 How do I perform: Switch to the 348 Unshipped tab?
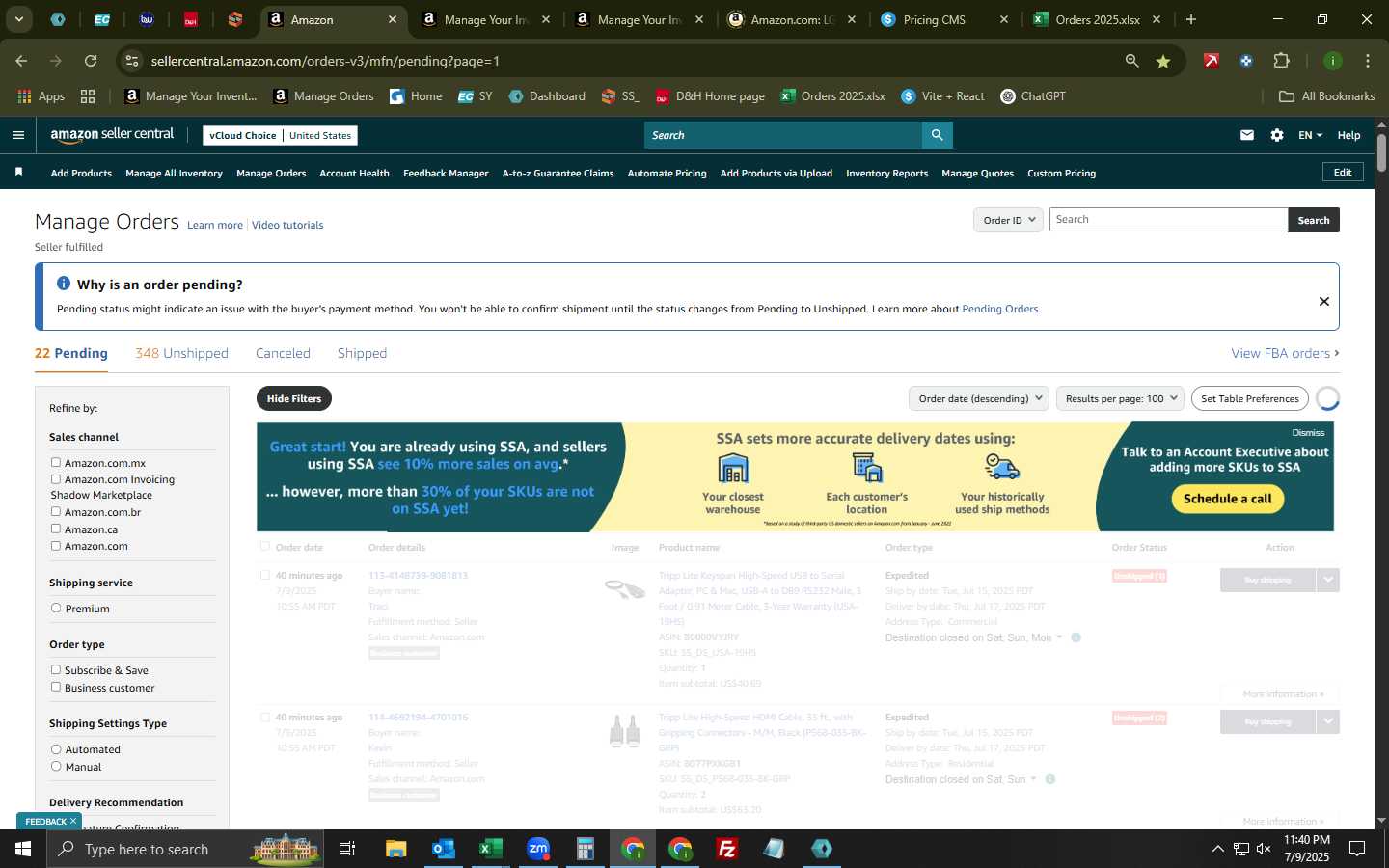pyautogui.click(x=181, y=353)
